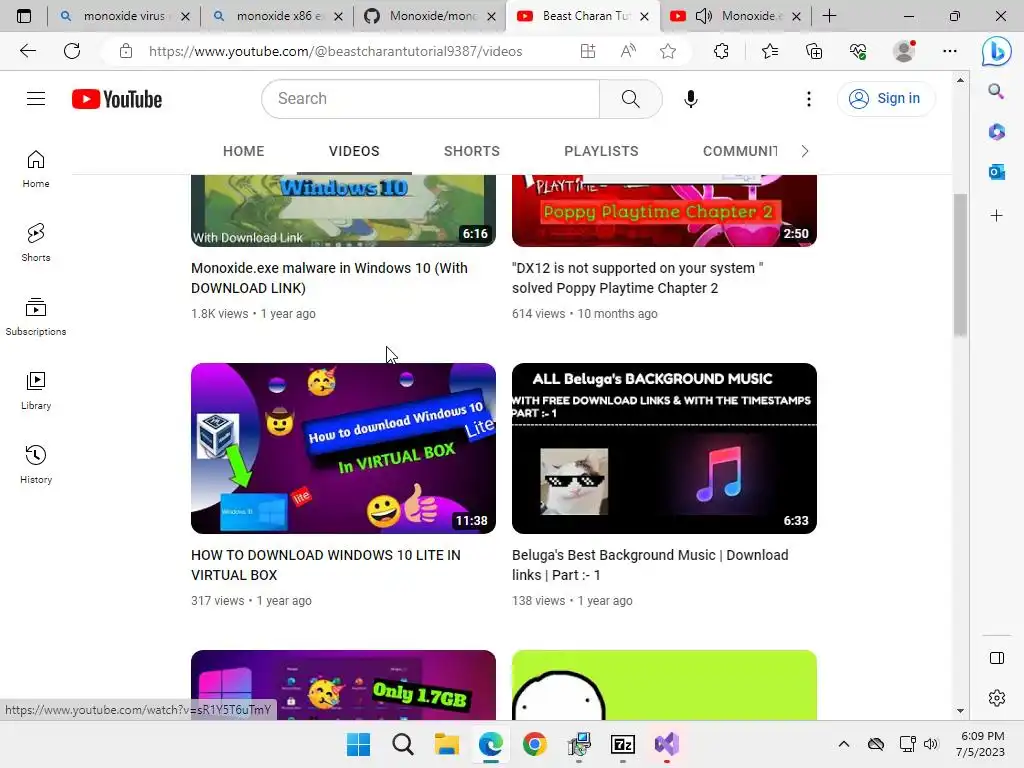Switch to the 'monoxide x86' tab
The height and width of the screenshot is (768, 1024).
(278, 16)
